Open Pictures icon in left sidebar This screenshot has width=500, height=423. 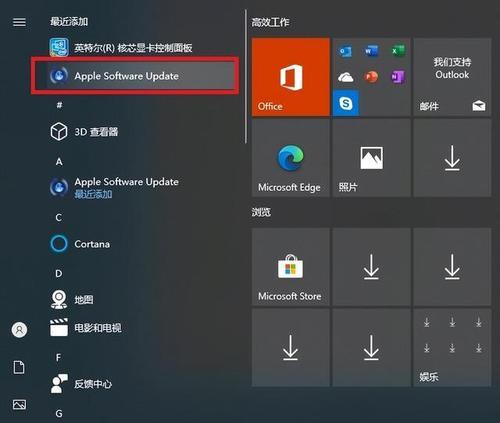point(19,404)
